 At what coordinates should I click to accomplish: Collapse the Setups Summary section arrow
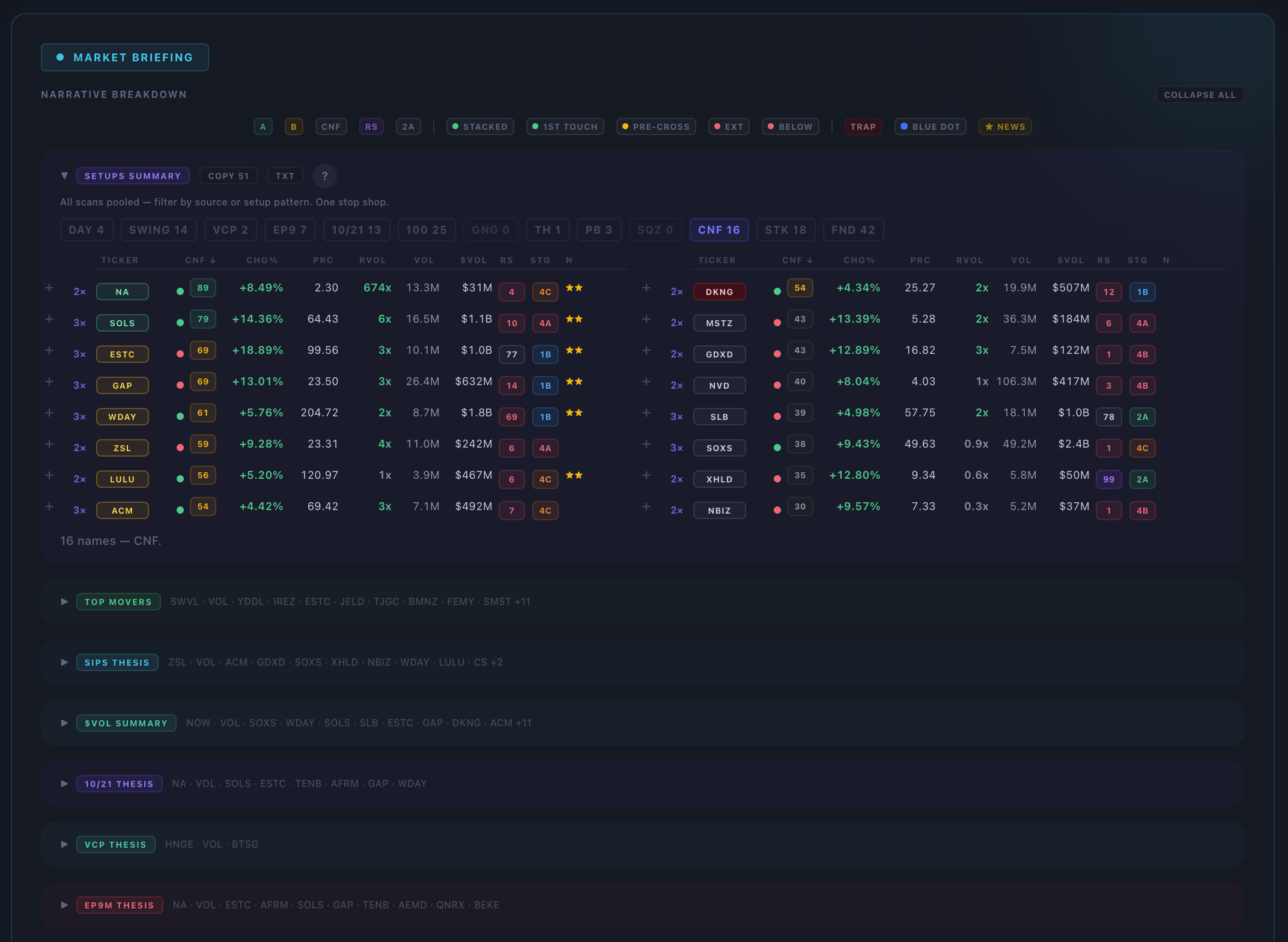click(x=64, y=176)
